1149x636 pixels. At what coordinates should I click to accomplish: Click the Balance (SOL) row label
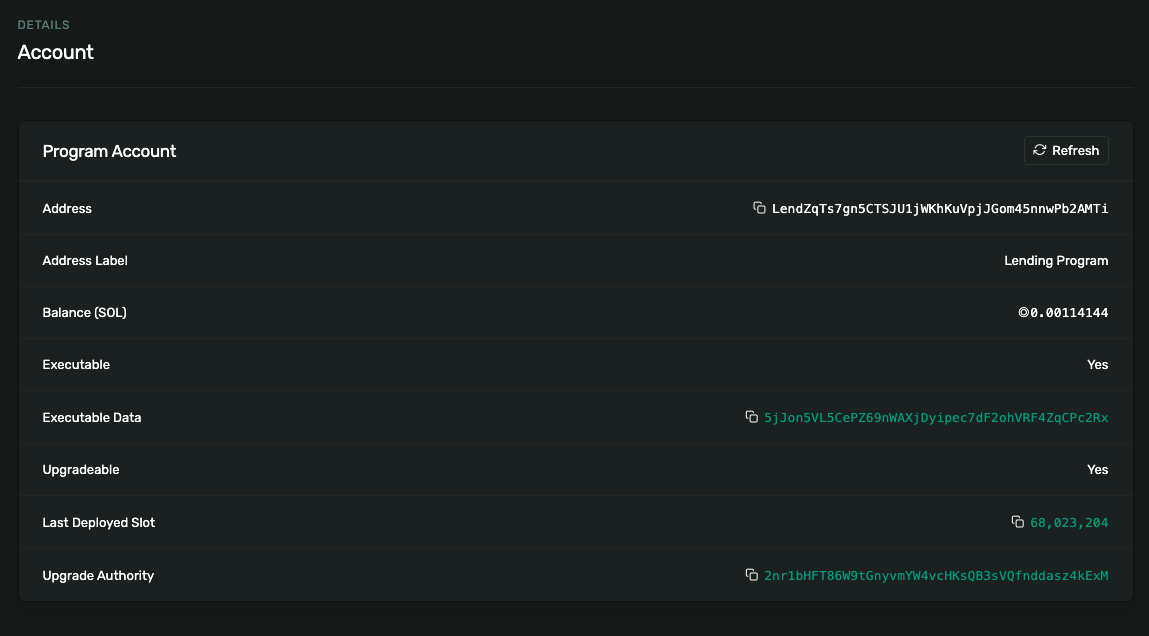(84, 313)
